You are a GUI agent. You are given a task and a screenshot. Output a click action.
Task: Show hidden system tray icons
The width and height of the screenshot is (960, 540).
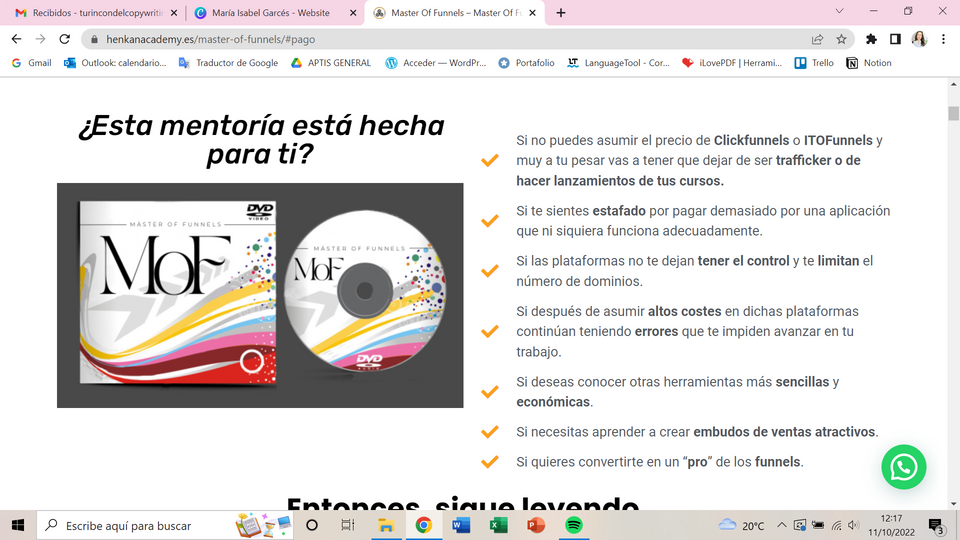coord(782,525)
